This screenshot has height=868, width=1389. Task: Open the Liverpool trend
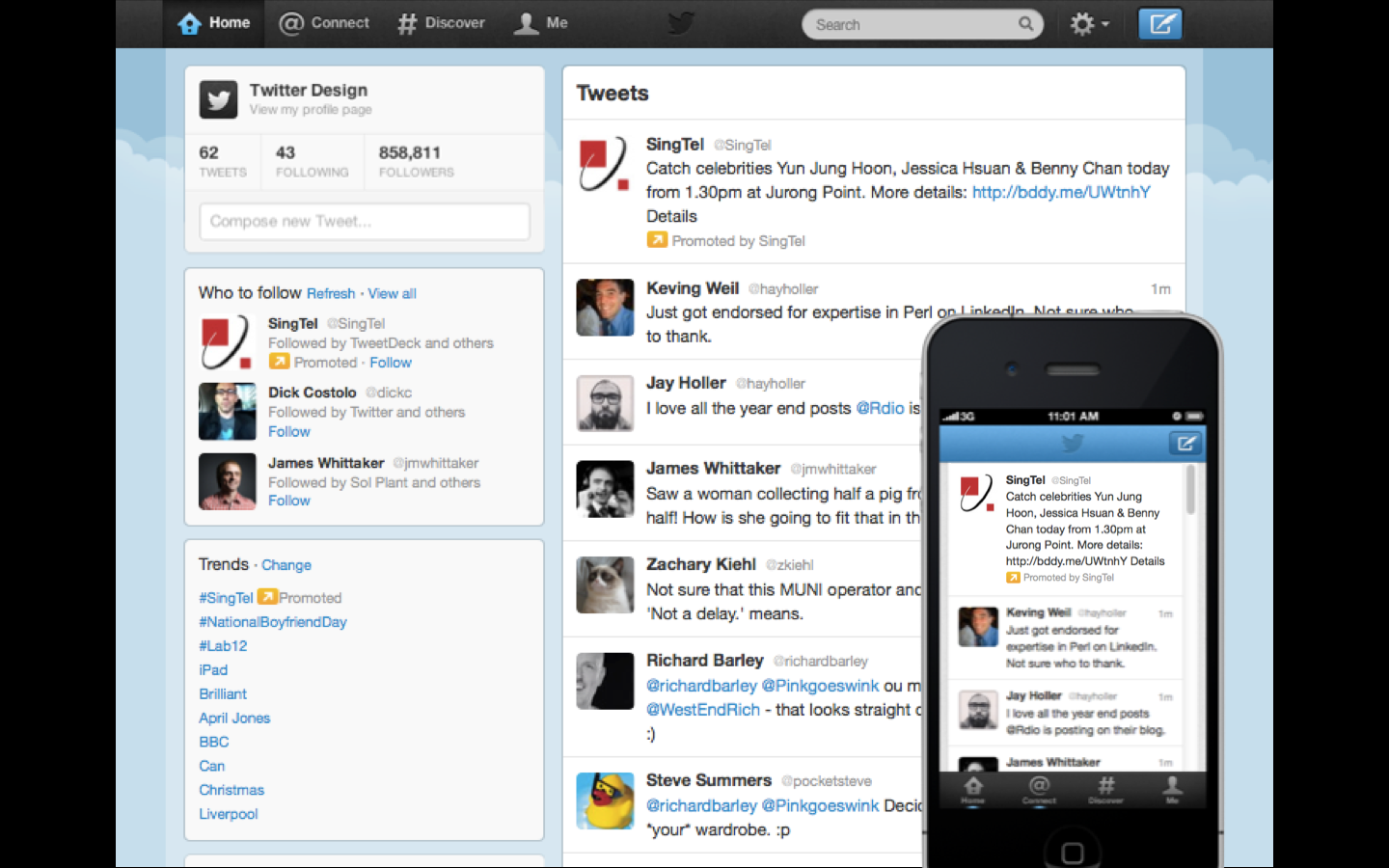point(229,815)
